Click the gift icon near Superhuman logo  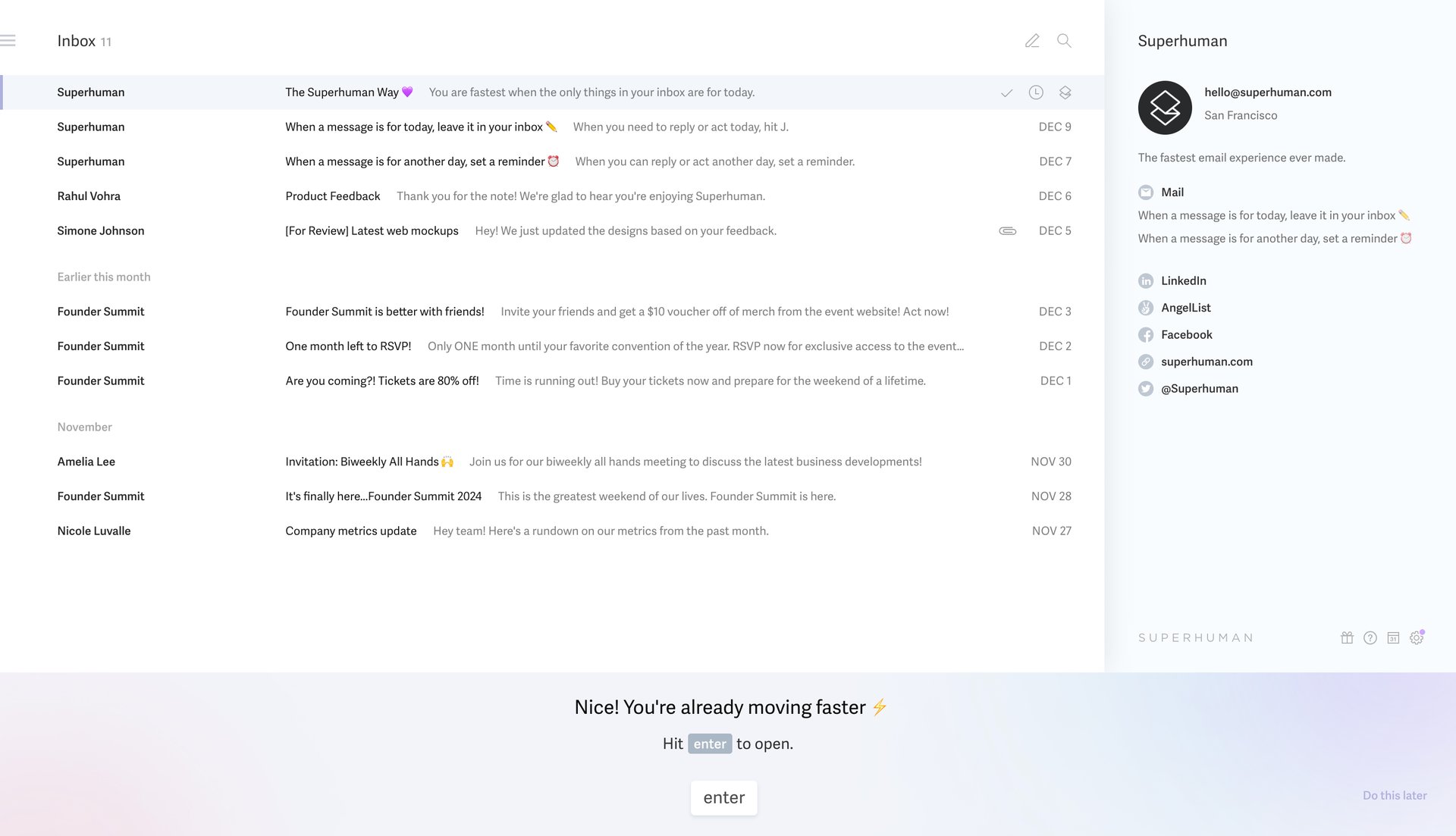tap(1347, 637)
